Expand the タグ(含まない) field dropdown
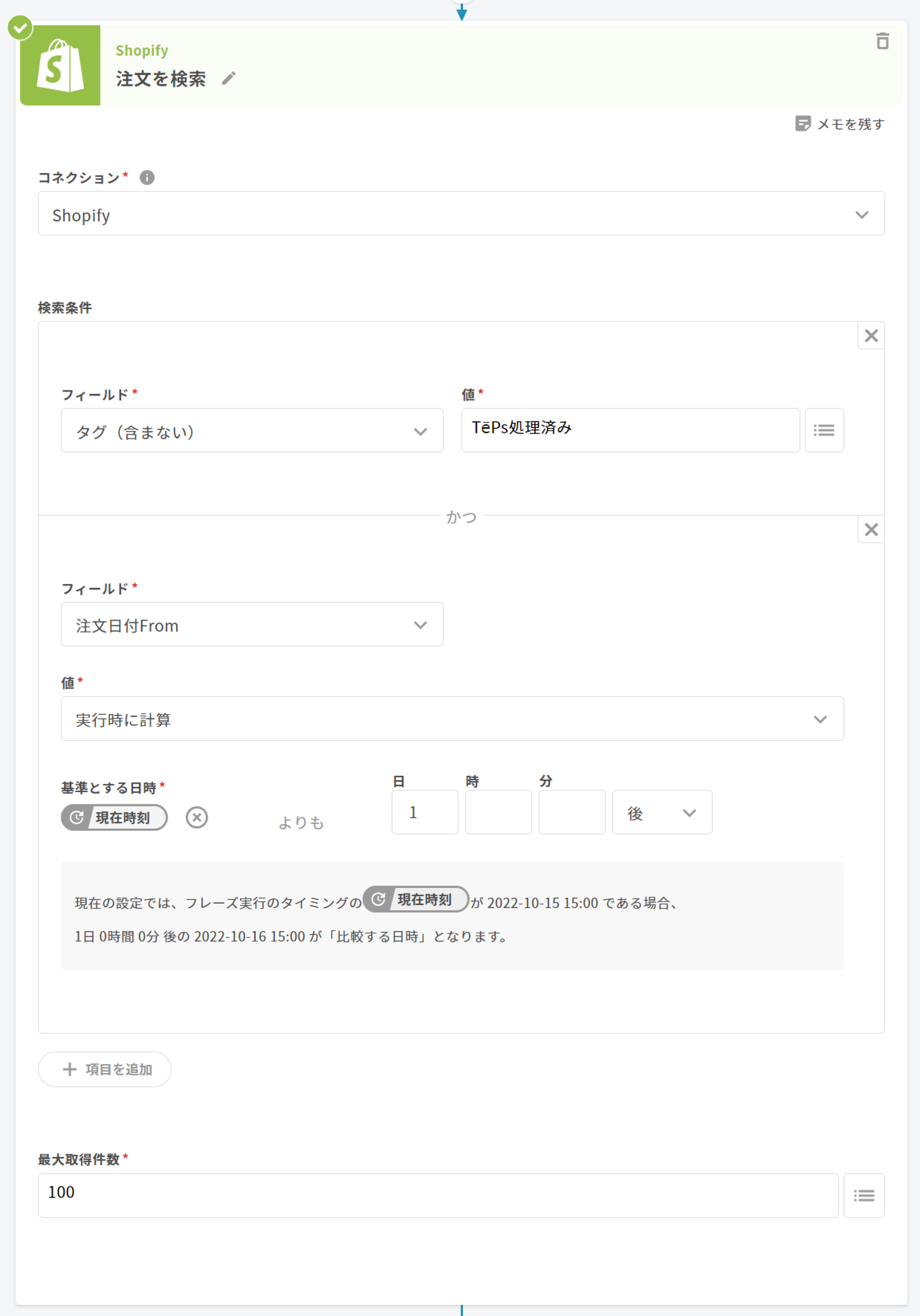 (x=252, y=431)
